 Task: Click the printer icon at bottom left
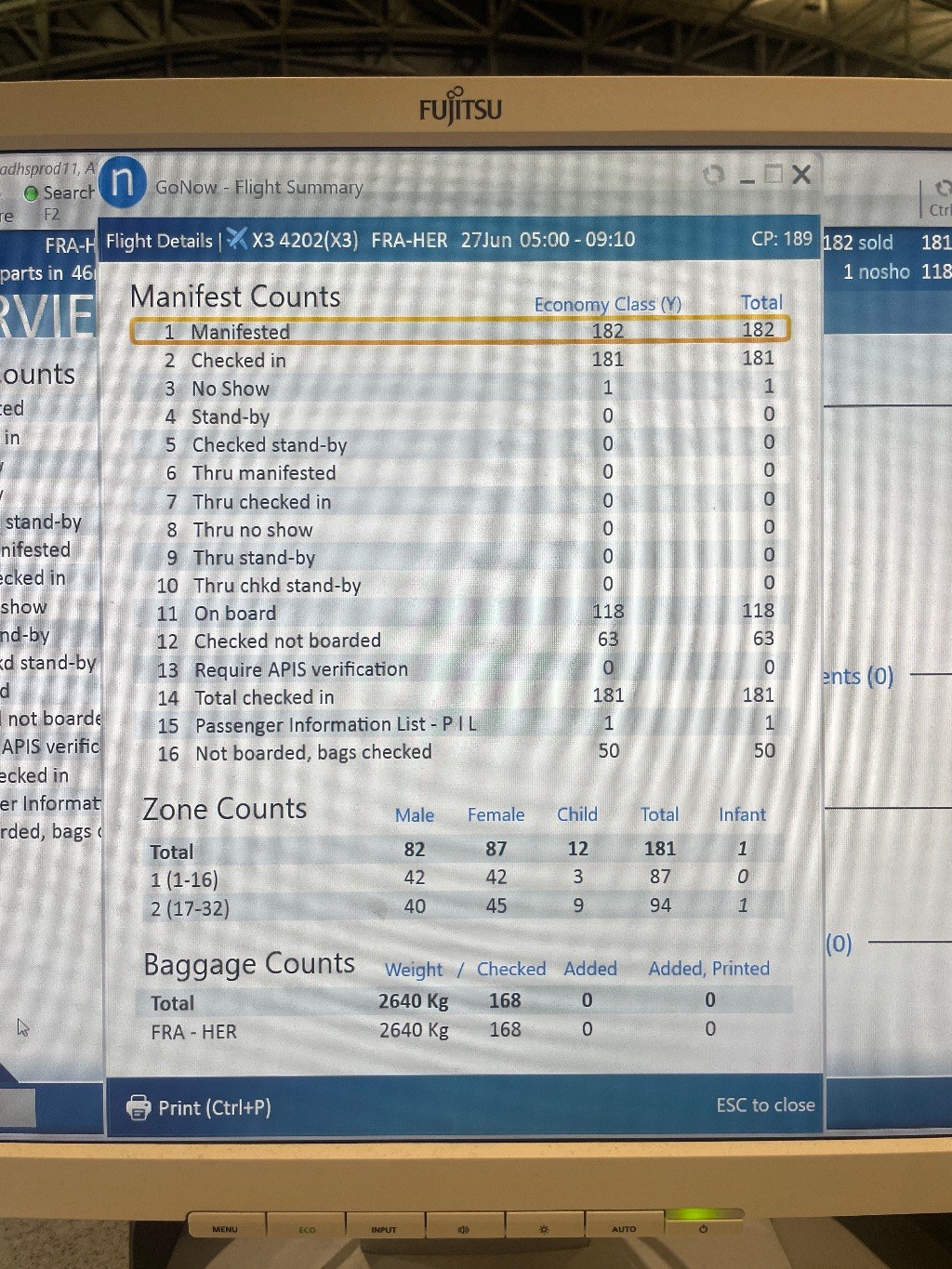[x=139, y=1107]
